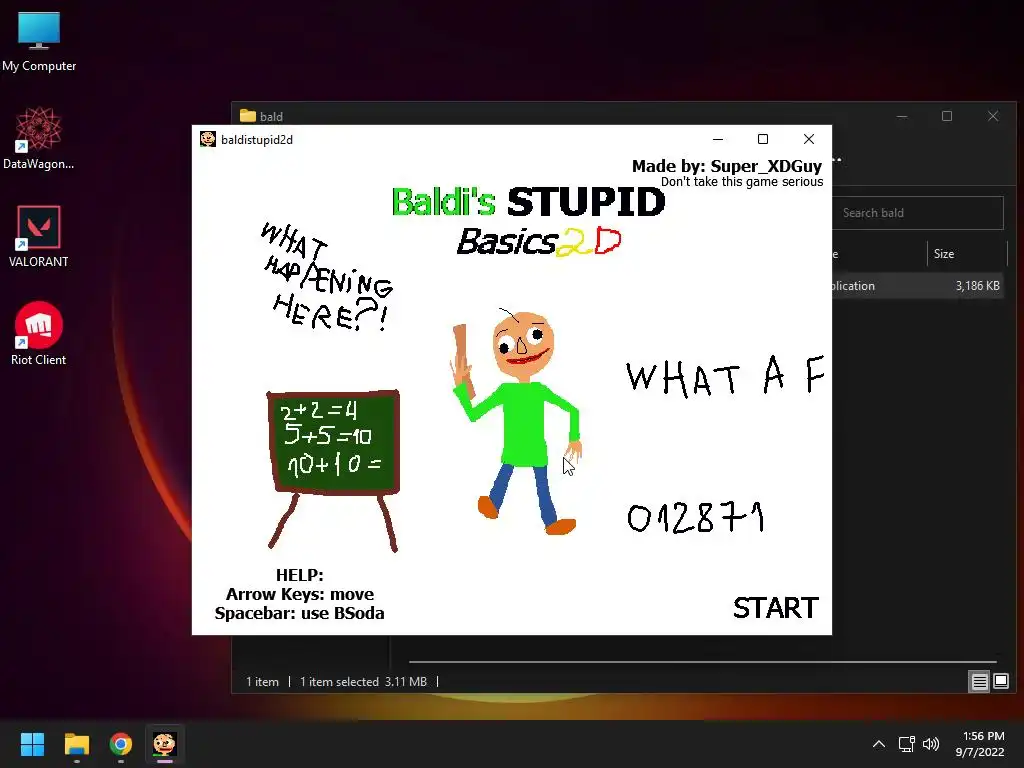Click the START button in the game

coord(775,608)
